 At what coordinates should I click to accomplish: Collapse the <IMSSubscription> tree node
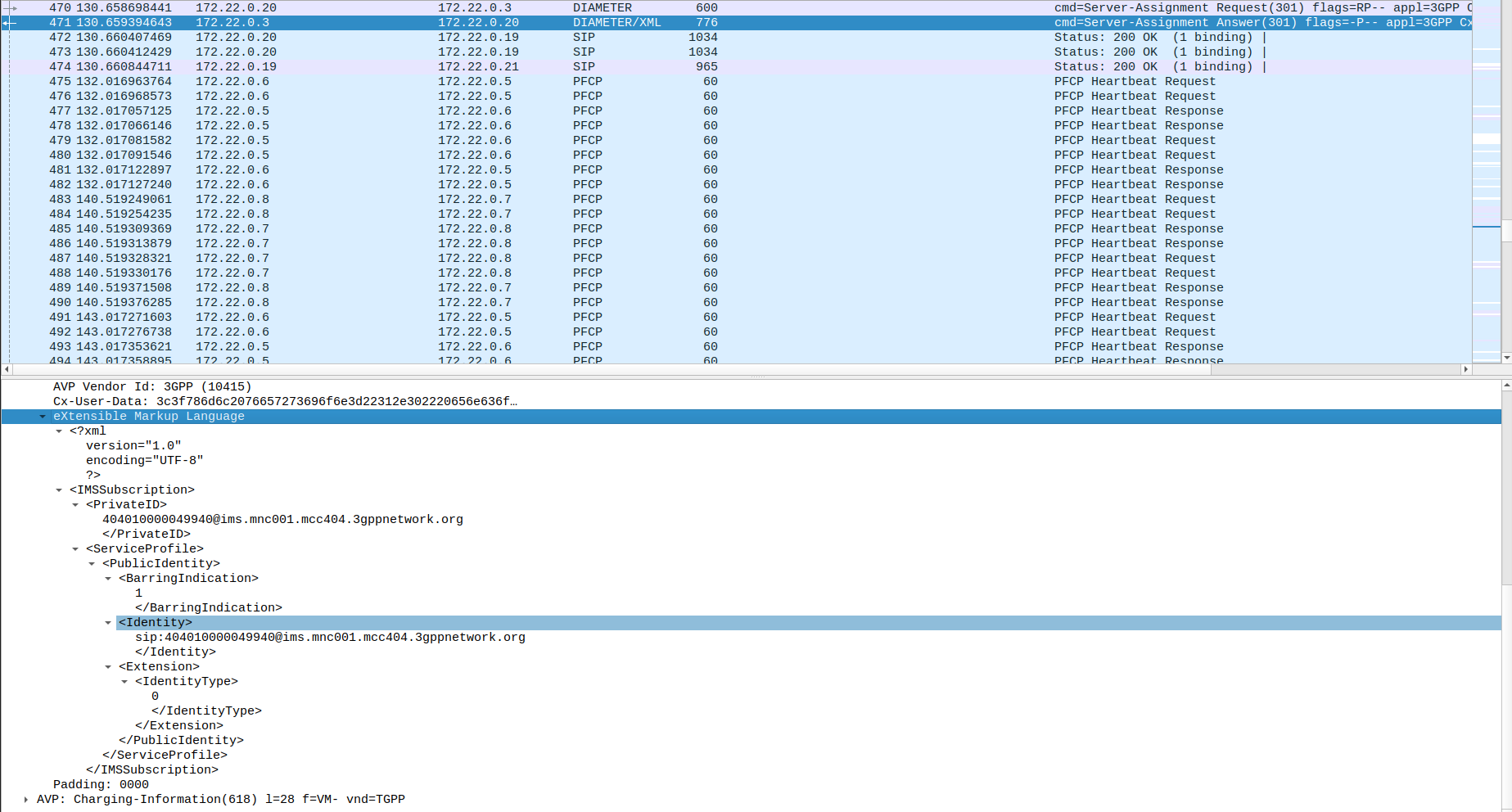59,489
